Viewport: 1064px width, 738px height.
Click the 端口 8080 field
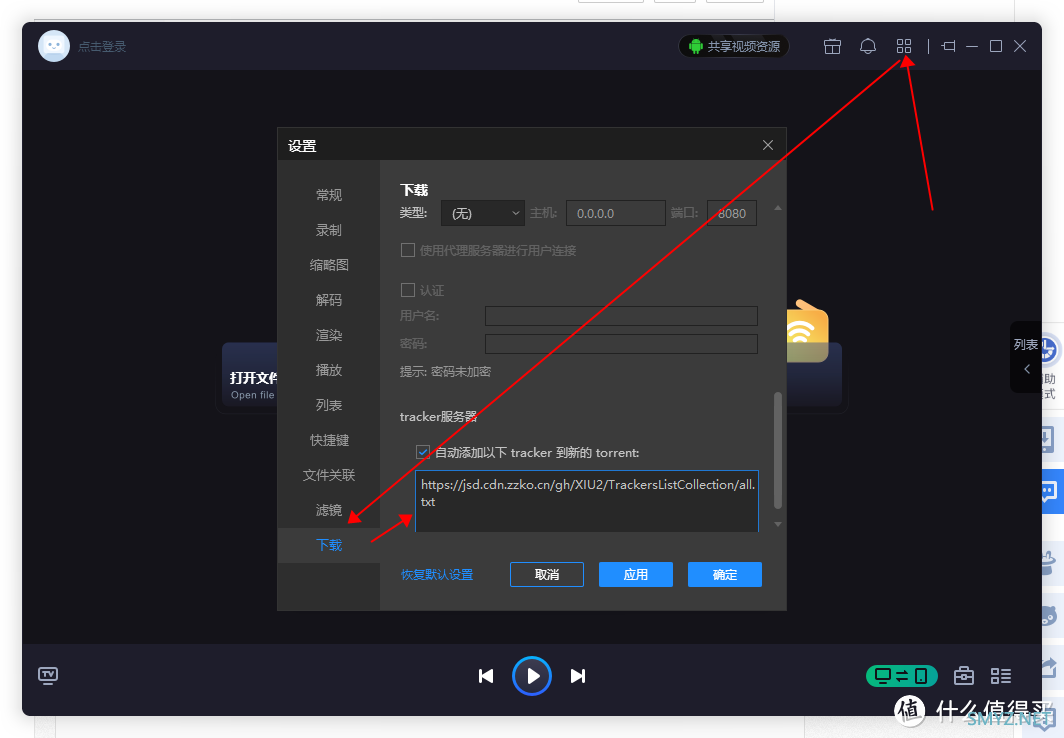click(732, 214)
